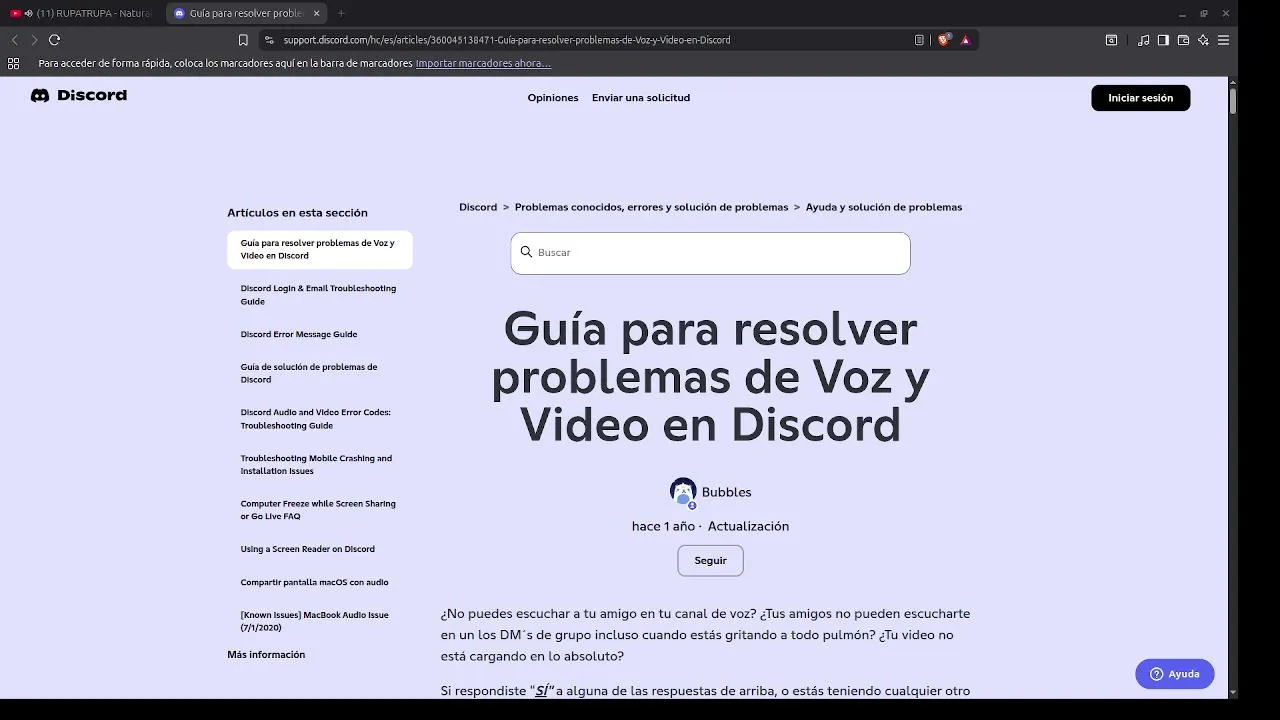Switch to the RUPATRUPA YouTube tab
1280x720 pixels.
[82, 13]
